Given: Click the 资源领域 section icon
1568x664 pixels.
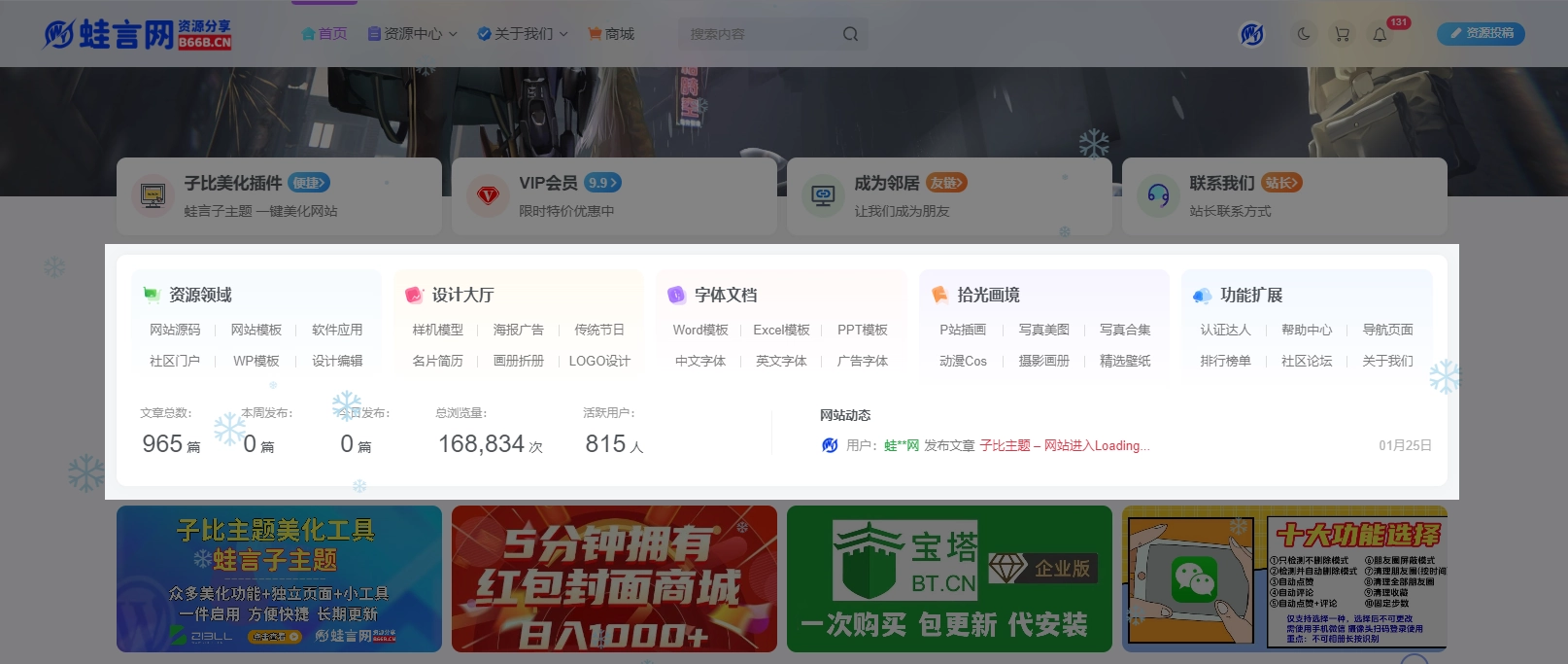Looking at the screenshot, I should 151,295.
